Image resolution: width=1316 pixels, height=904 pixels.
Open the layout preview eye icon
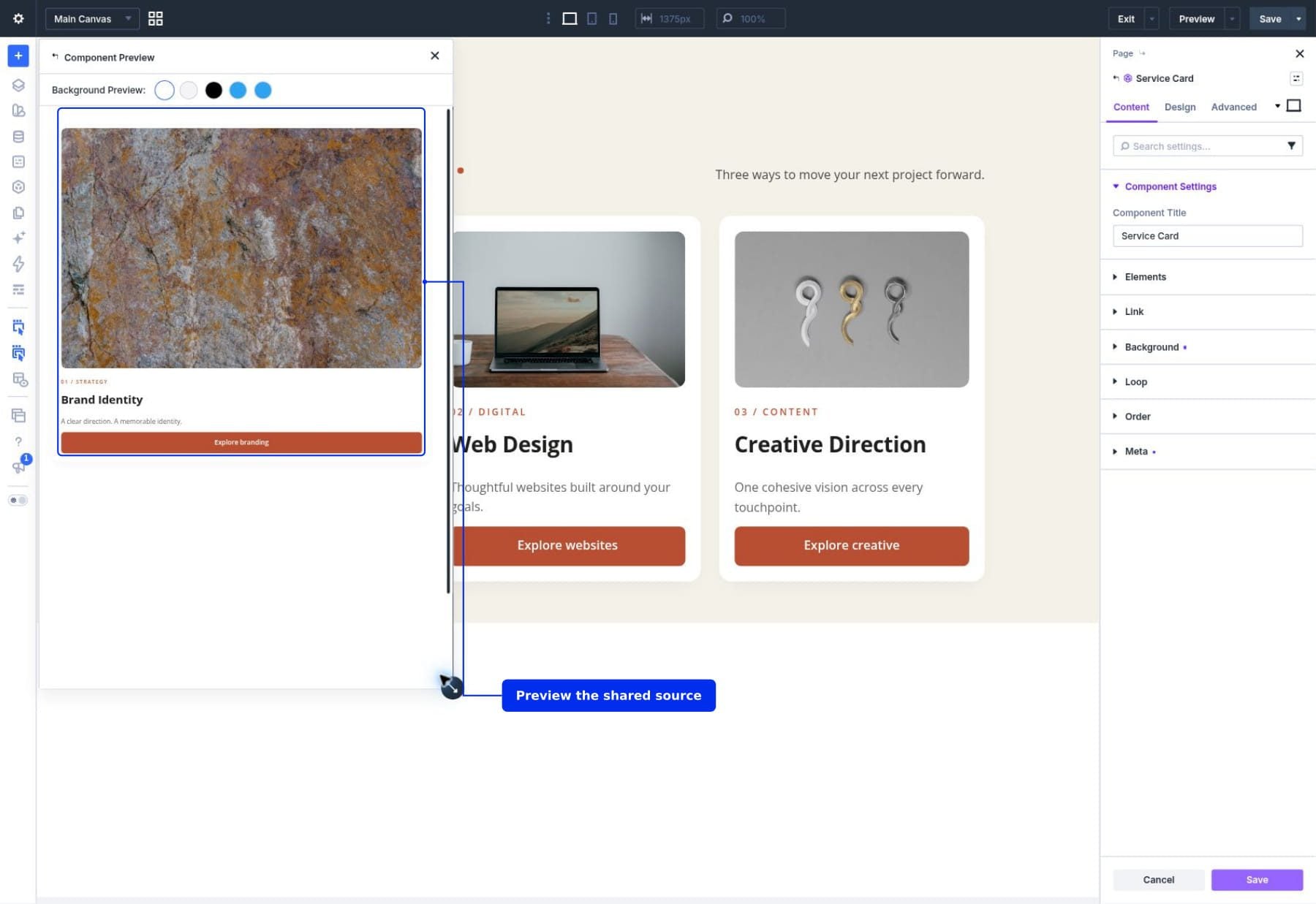[20, 379]
